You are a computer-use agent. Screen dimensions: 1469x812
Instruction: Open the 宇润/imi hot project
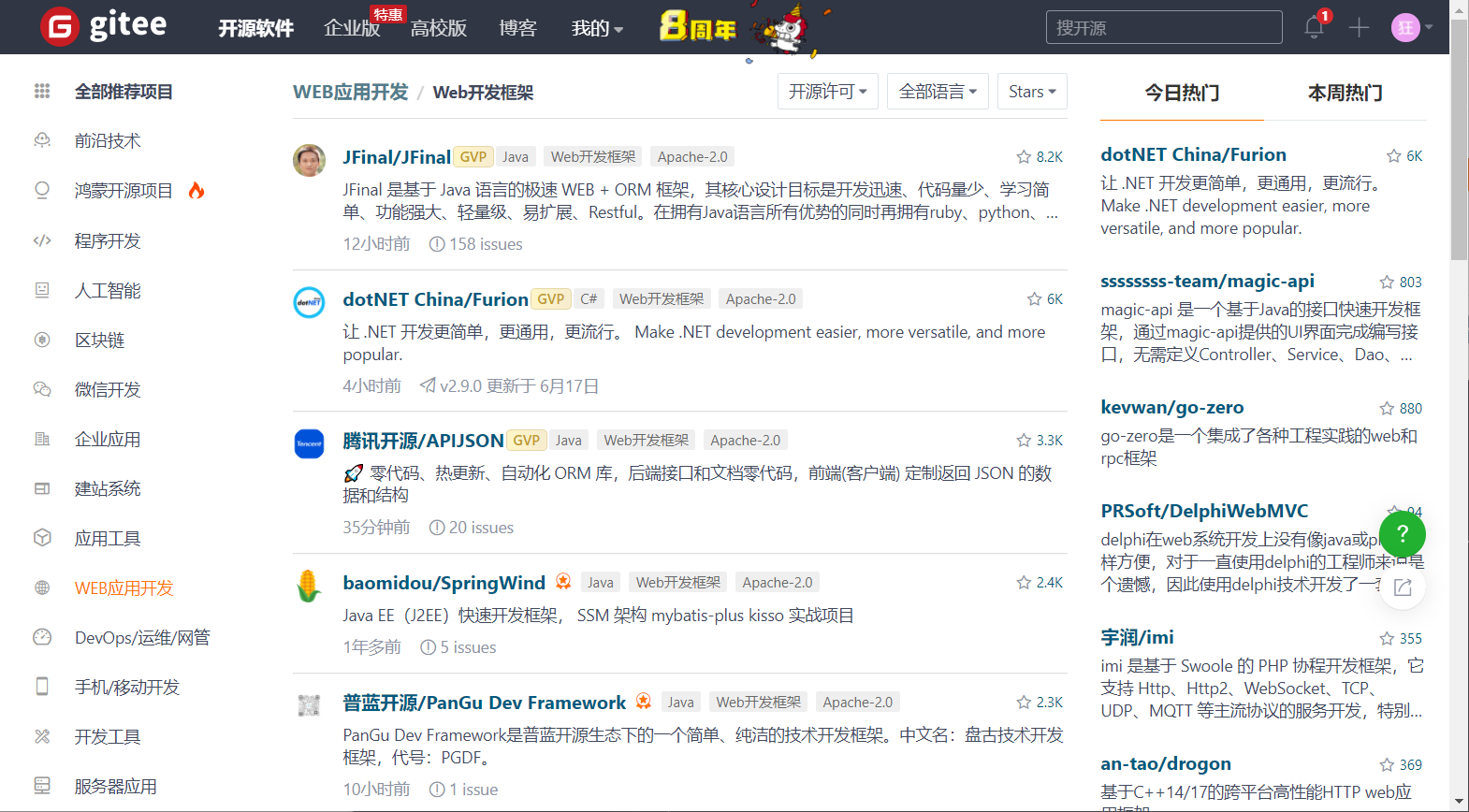(x=1137, y=637)
